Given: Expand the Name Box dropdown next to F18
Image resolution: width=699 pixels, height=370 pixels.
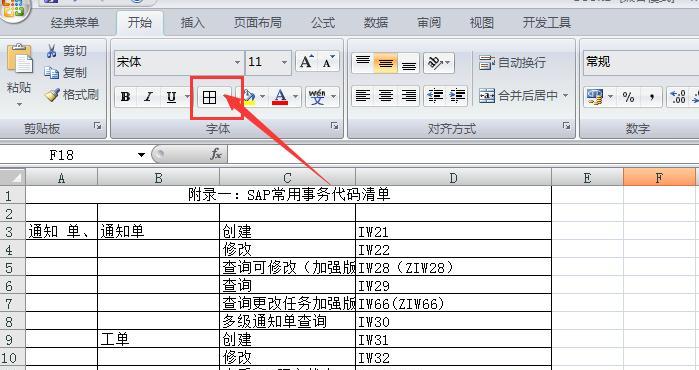Looking at the screenshot, I should [x=141, y=155].
